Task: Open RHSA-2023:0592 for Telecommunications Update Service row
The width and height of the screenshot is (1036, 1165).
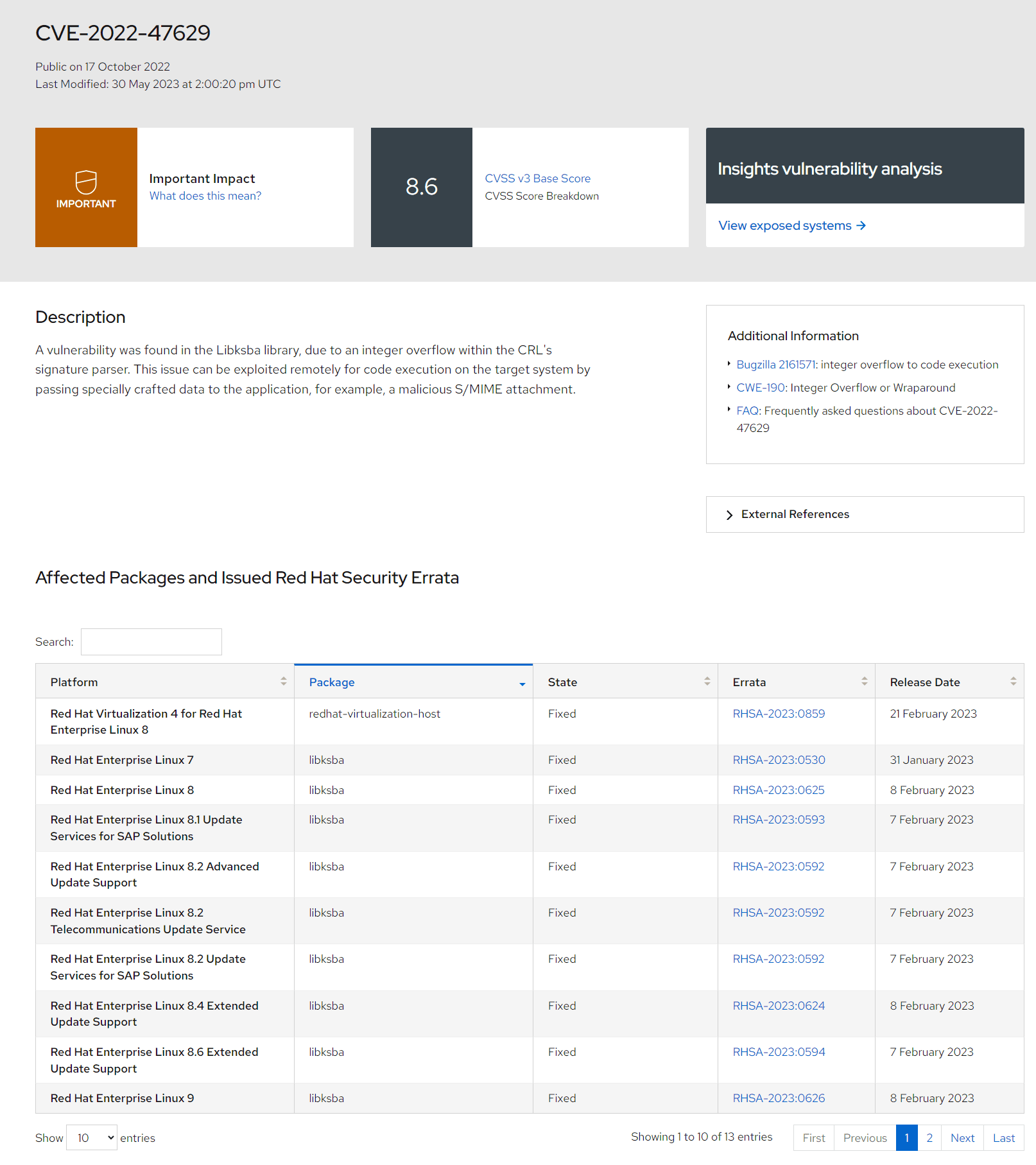Action: tap(779, 913)
